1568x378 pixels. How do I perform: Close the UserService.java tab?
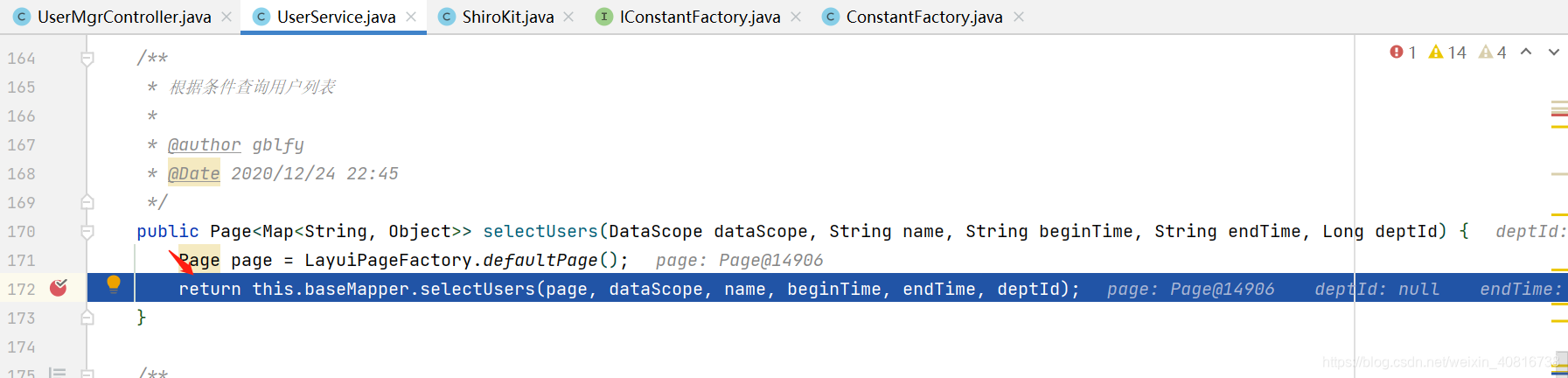pyautogui.click(x=411, y=17)
